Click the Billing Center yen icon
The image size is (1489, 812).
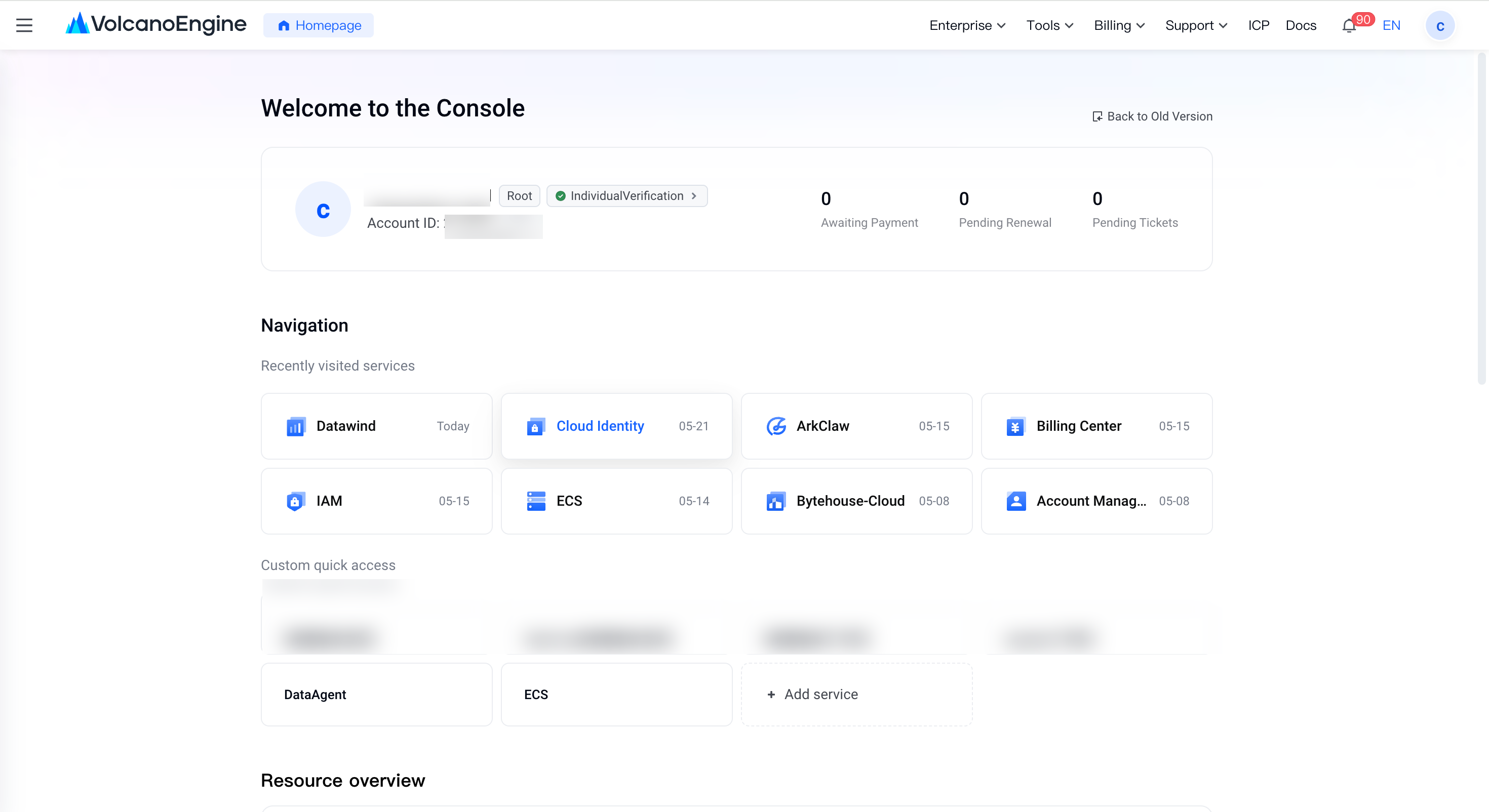tap(1016, 427)
